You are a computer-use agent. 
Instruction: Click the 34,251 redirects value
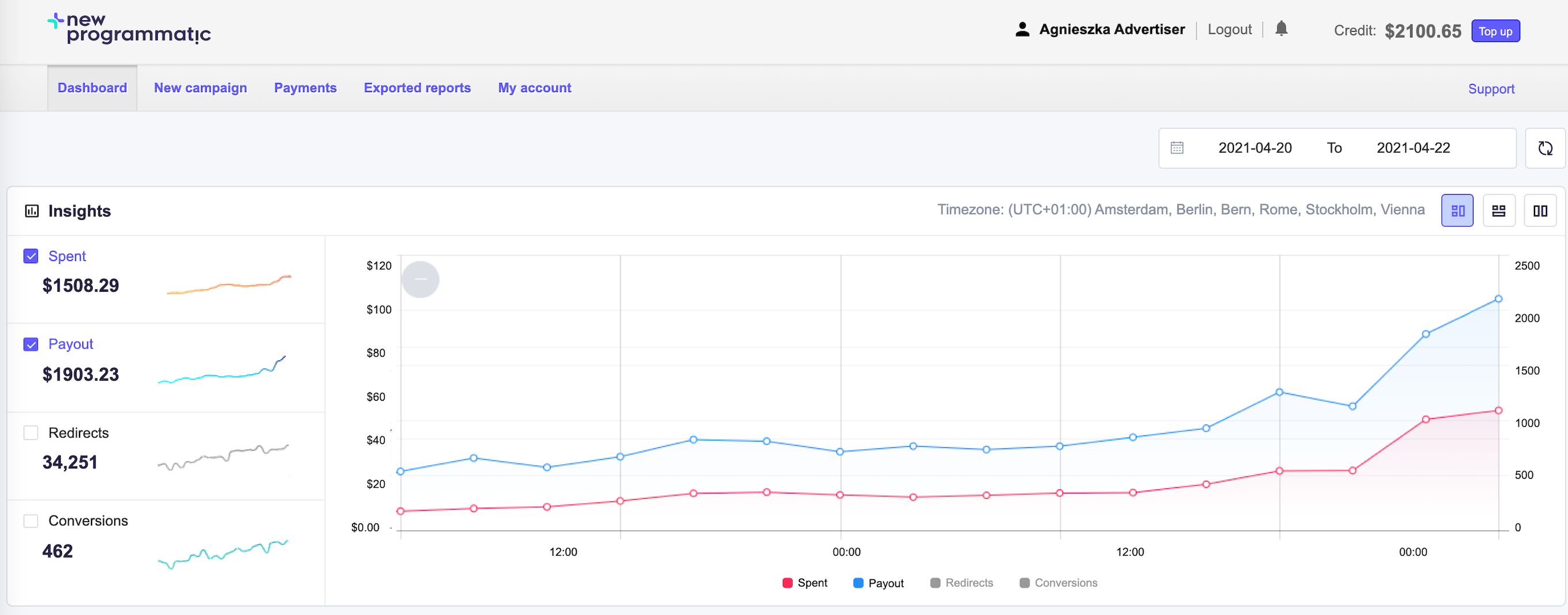coord(69,462)
